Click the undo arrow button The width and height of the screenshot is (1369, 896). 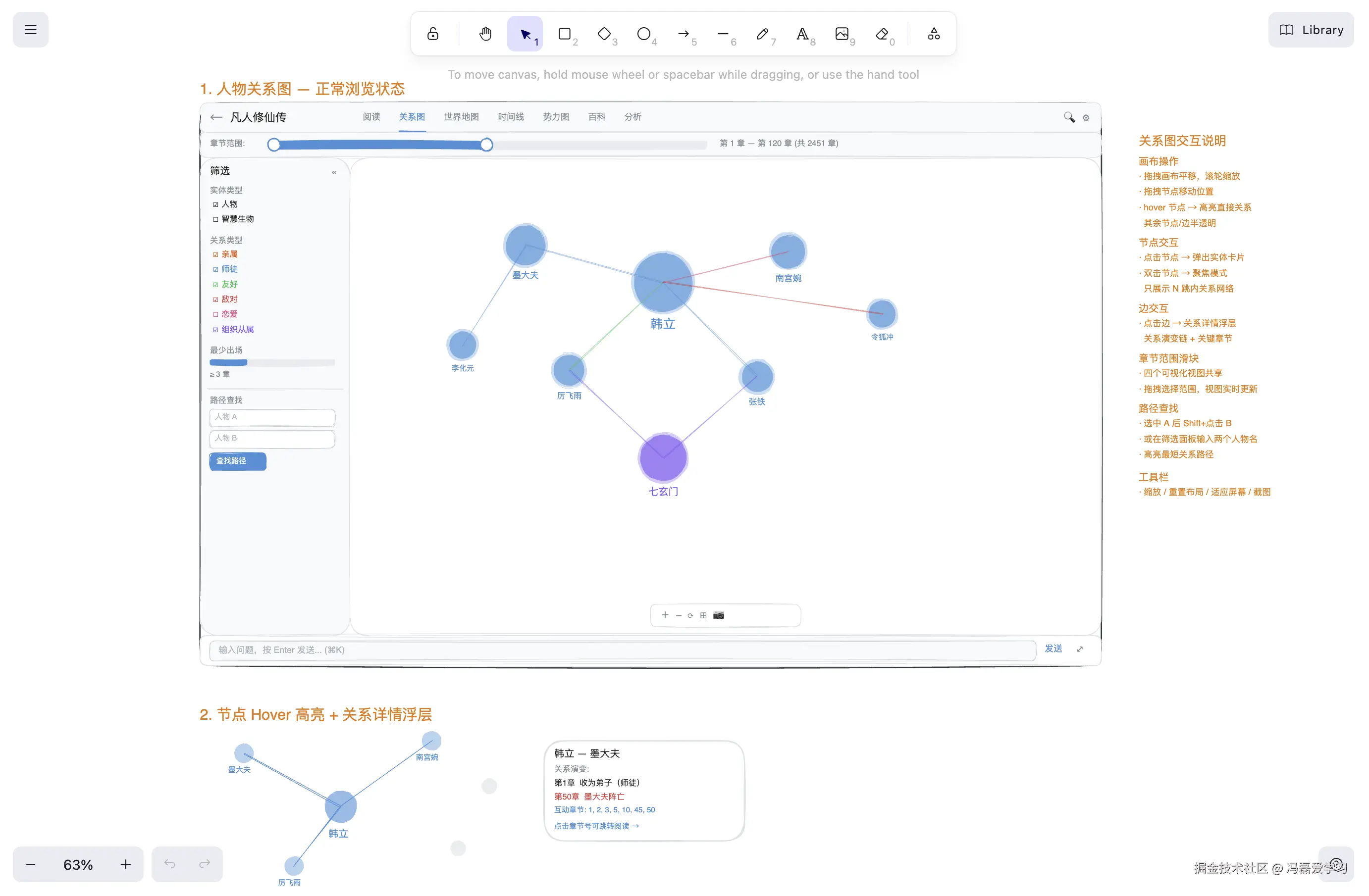[170, 864]
